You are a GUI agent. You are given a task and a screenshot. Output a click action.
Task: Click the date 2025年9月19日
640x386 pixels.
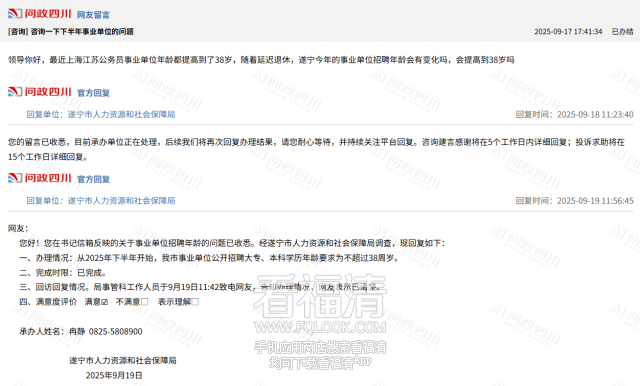click(114, 375)
